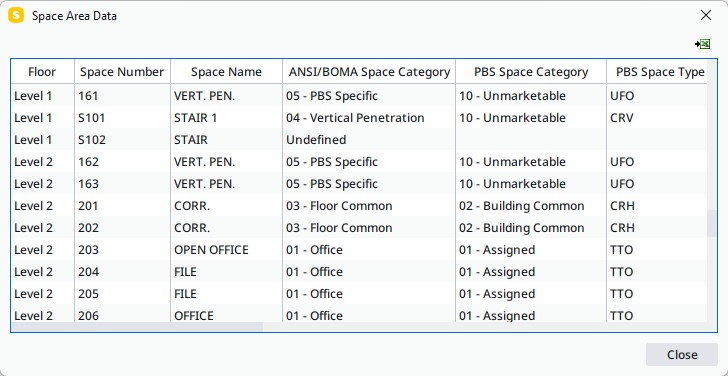Click the CRH type in row 201
This screenshot has width=728, height=376.
pos(657,206)
